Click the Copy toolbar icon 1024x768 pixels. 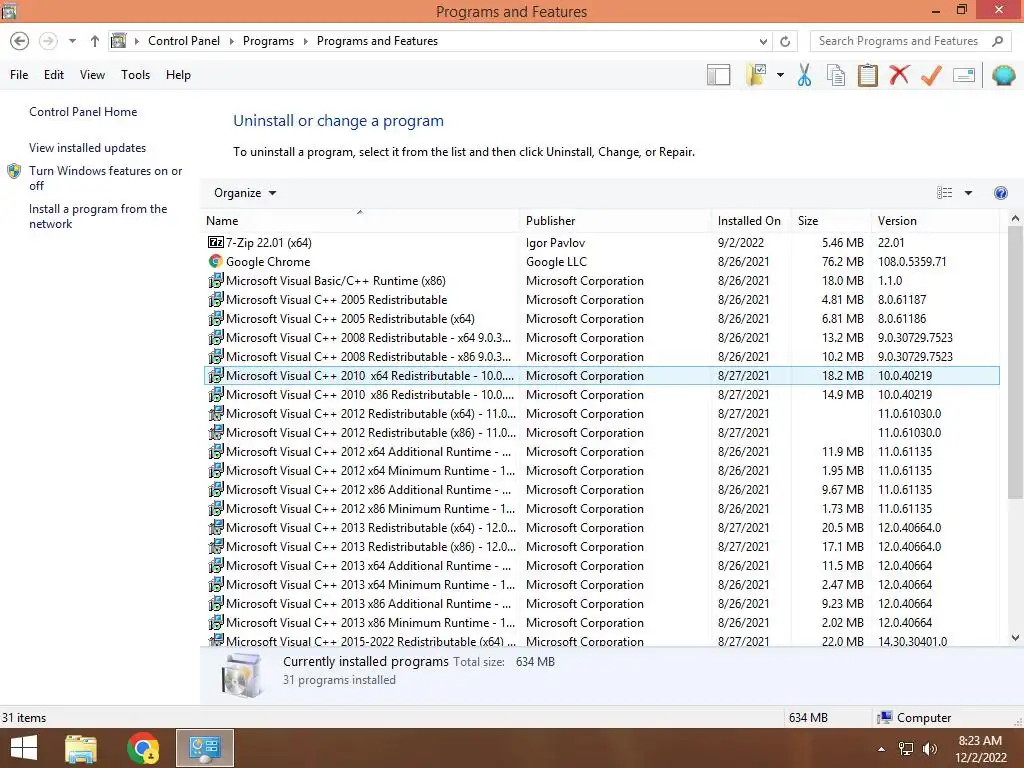(836, 75)
